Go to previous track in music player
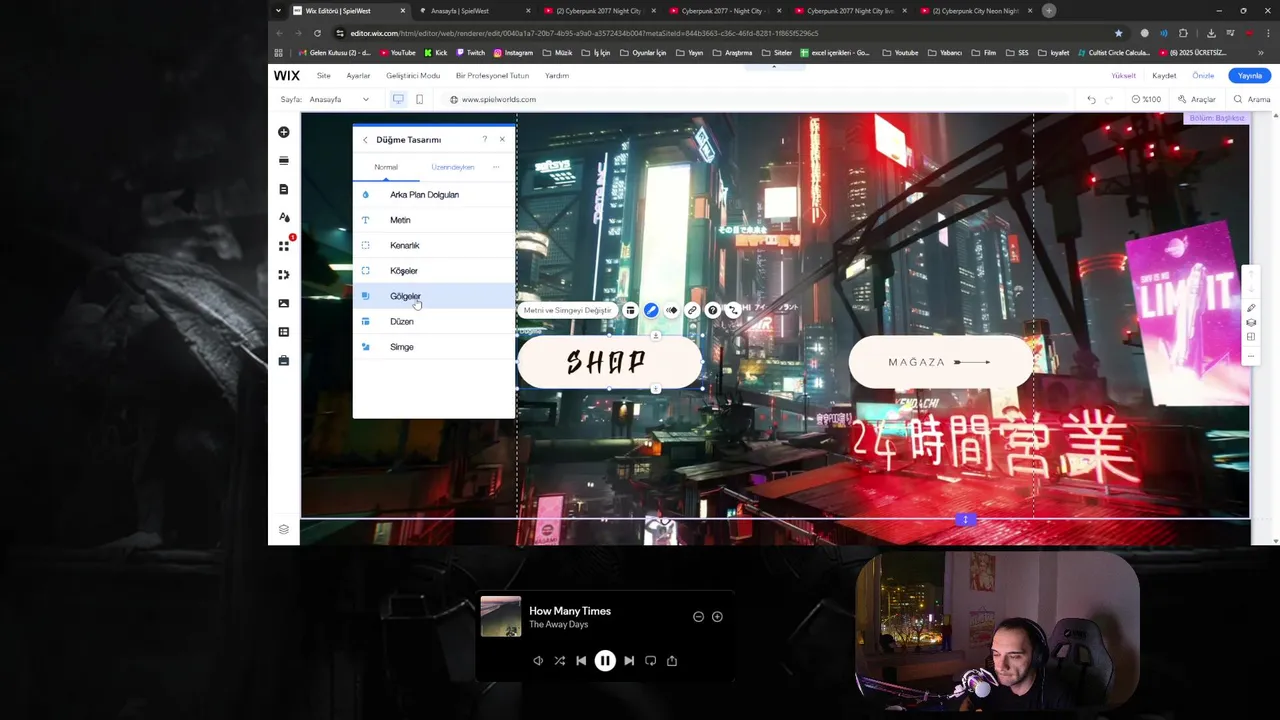The width and height of the screenshot is (1280, 720). [581, 661]
